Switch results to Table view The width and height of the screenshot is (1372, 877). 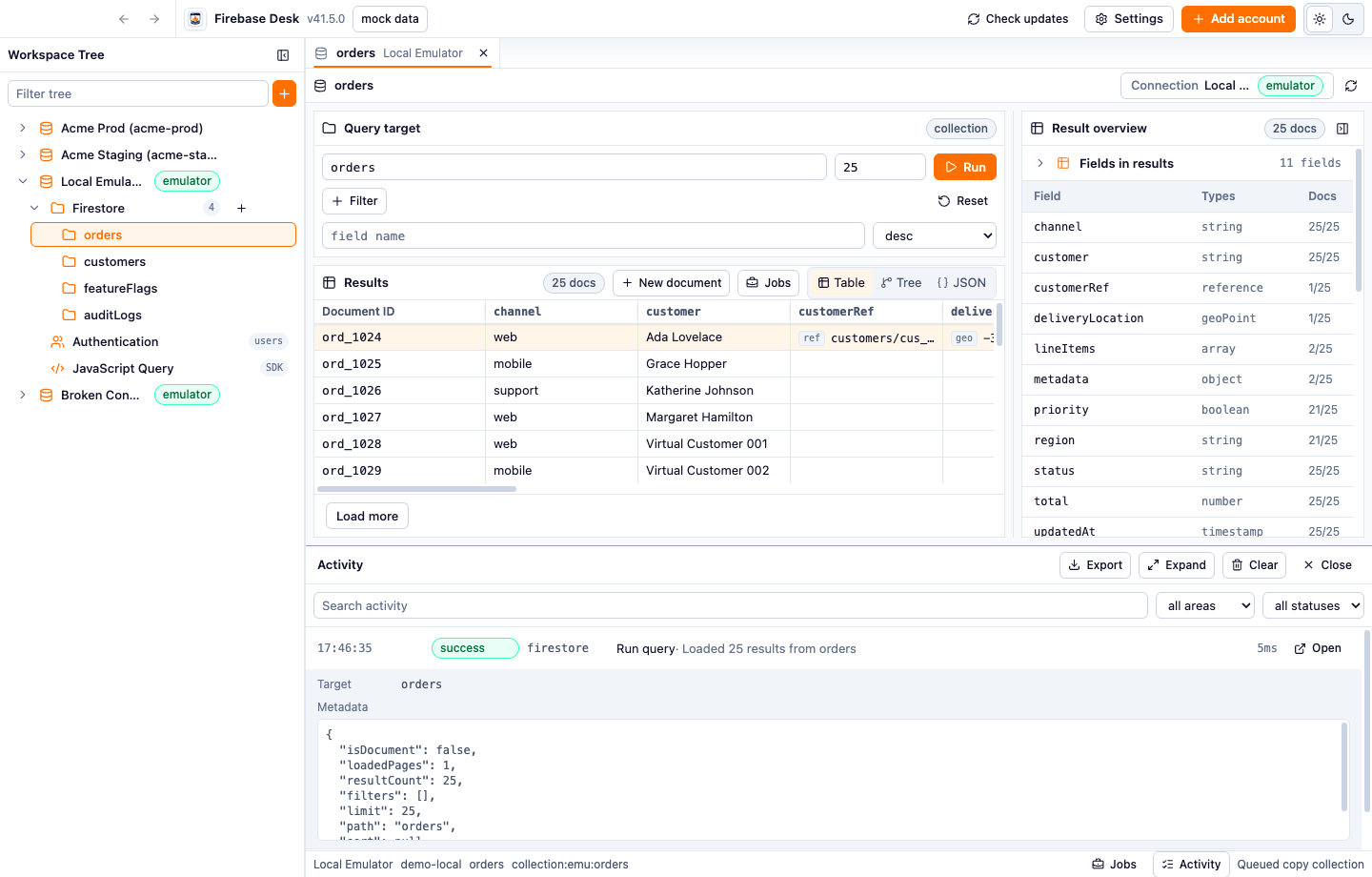[841, 283]
